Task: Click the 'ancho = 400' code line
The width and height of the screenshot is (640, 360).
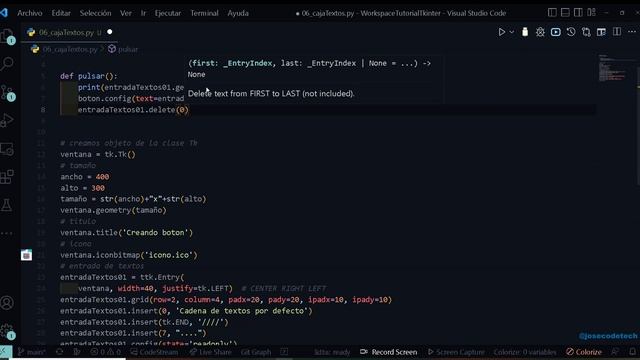Action: (84, 177)
